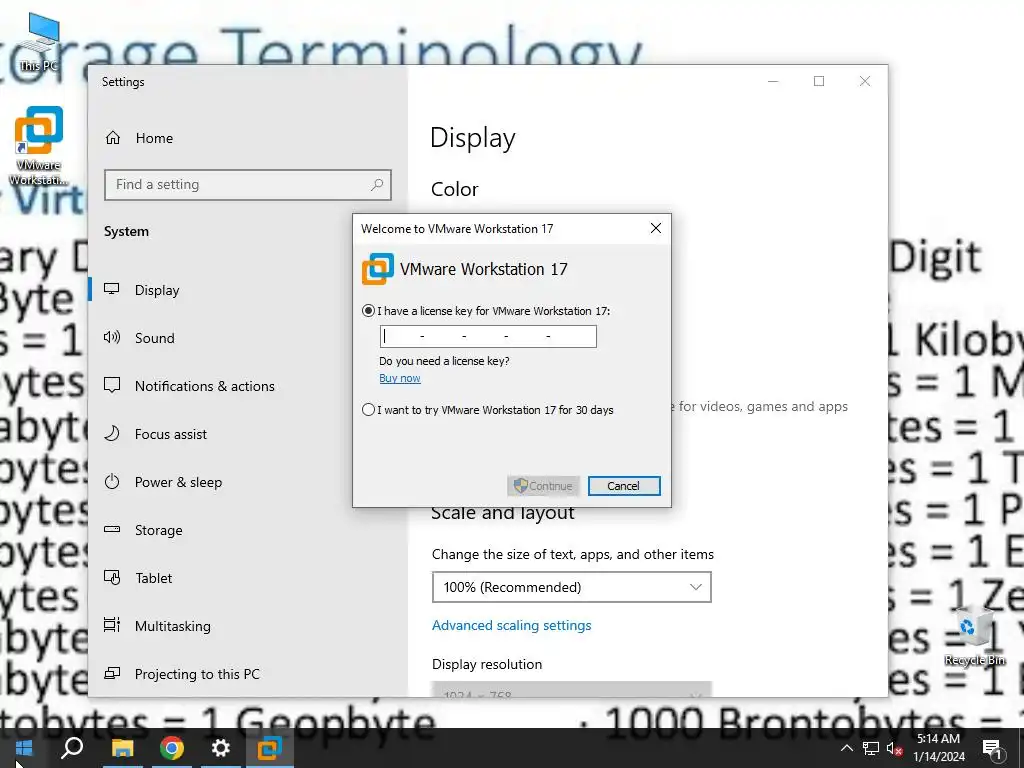1024x768 pixels.
Task: Open Sound settings page
Action: (154, 338)
